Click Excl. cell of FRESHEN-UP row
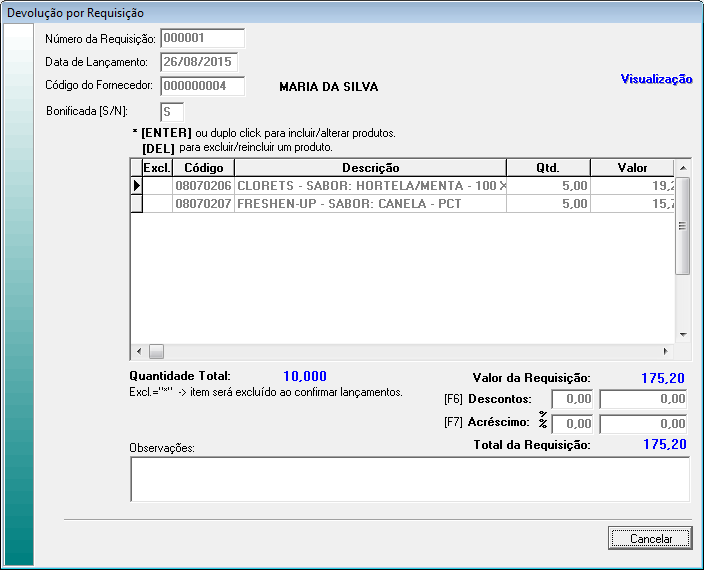Screen dimensions: 704x570 coord(157,204)
